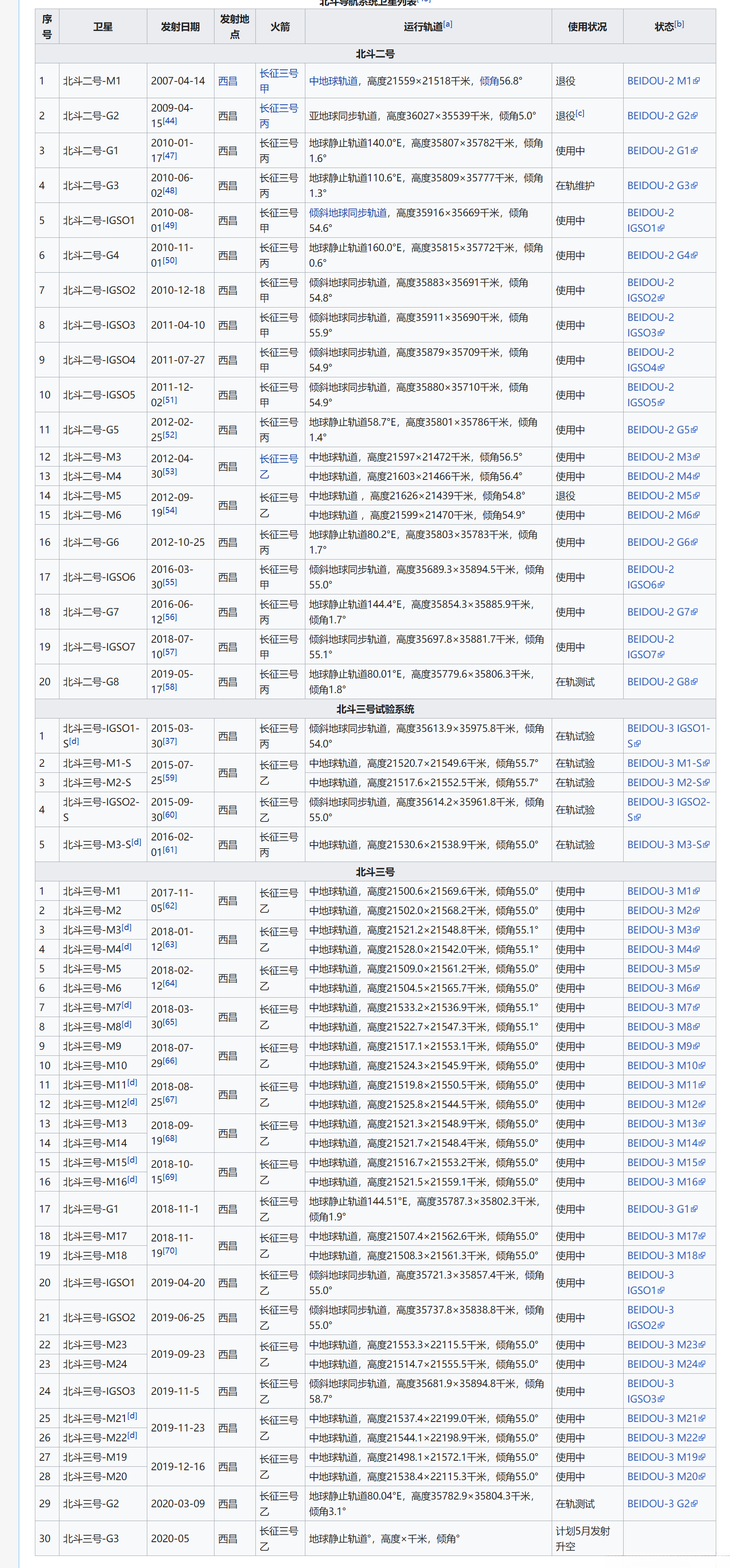Screen dimensions: 730x1568
Task: Open the BEIDOU-3 M2-S external link
Action: (668, 783)
